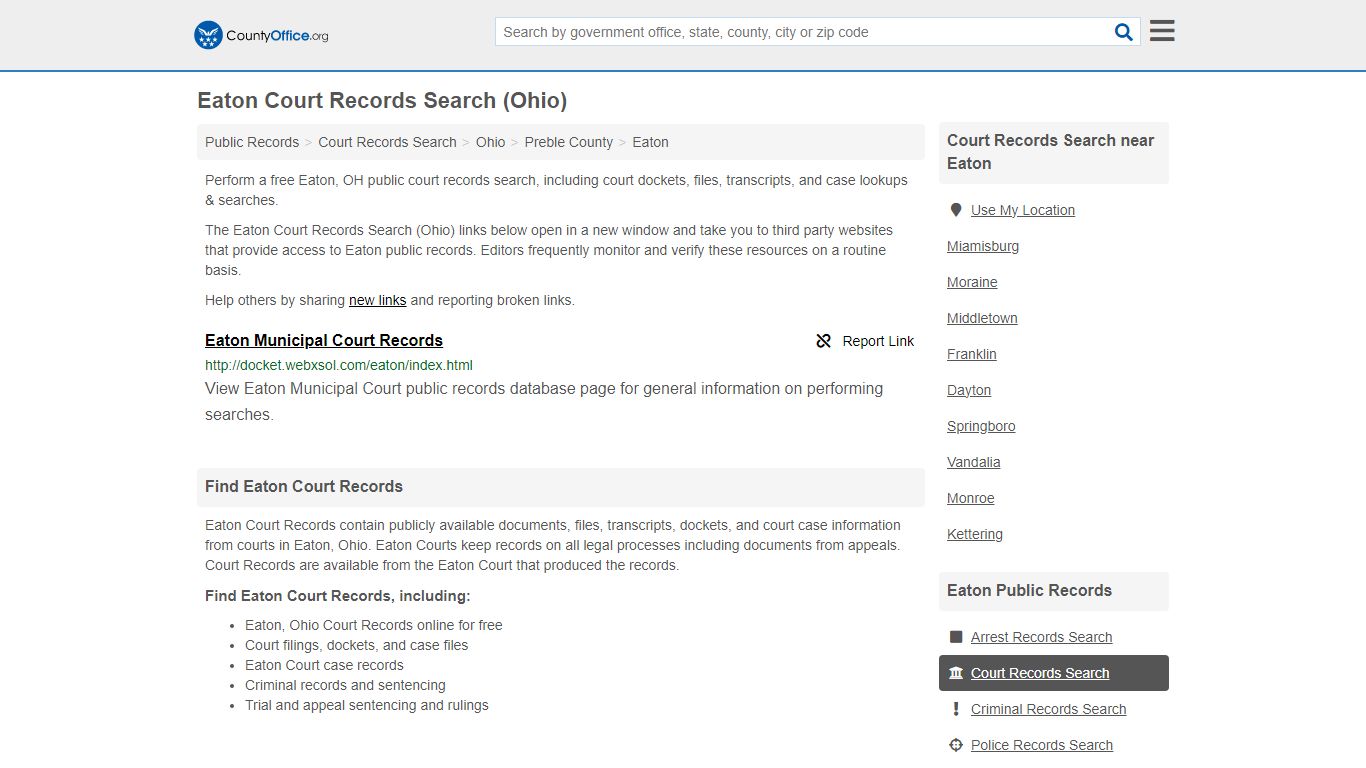Click the crosshair icon beside Police Records
This screenshot has width=1366, height=768.
(956, 745)
